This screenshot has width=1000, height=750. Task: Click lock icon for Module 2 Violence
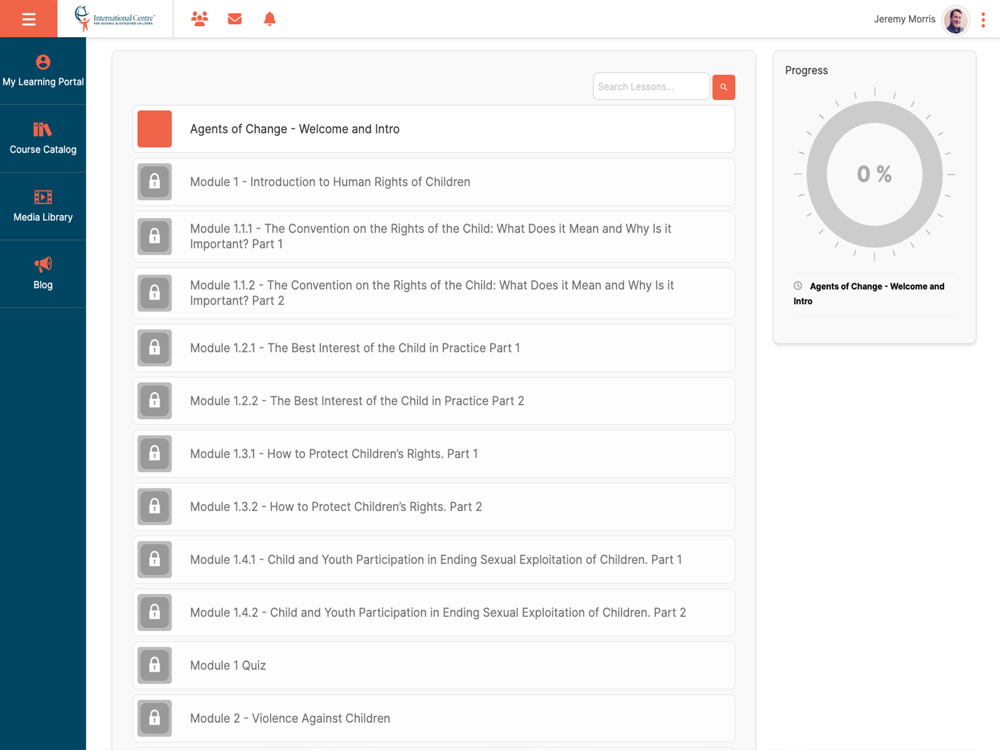pos(154,719)
